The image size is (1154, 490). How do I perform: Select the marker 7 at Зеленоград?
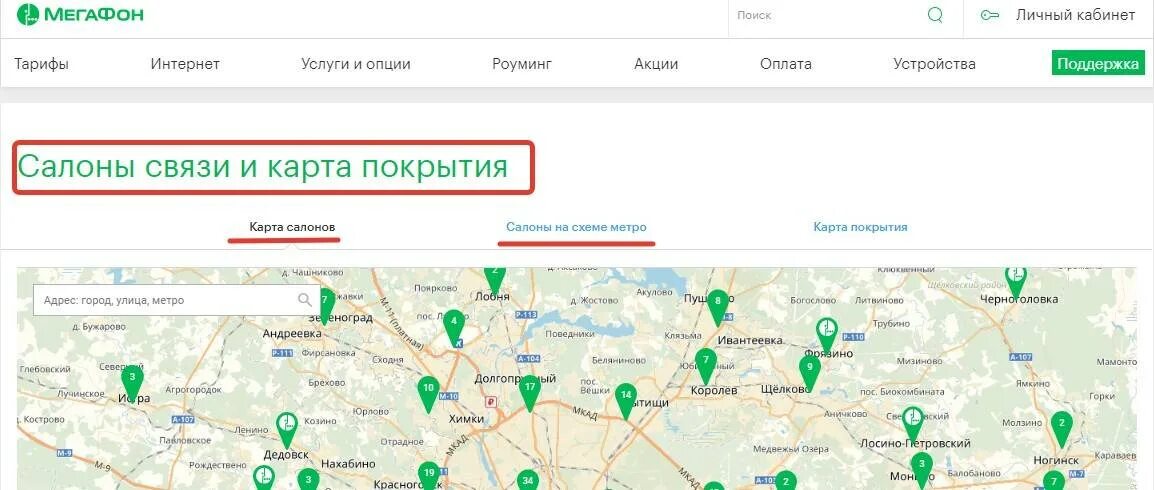pos(325,305)
